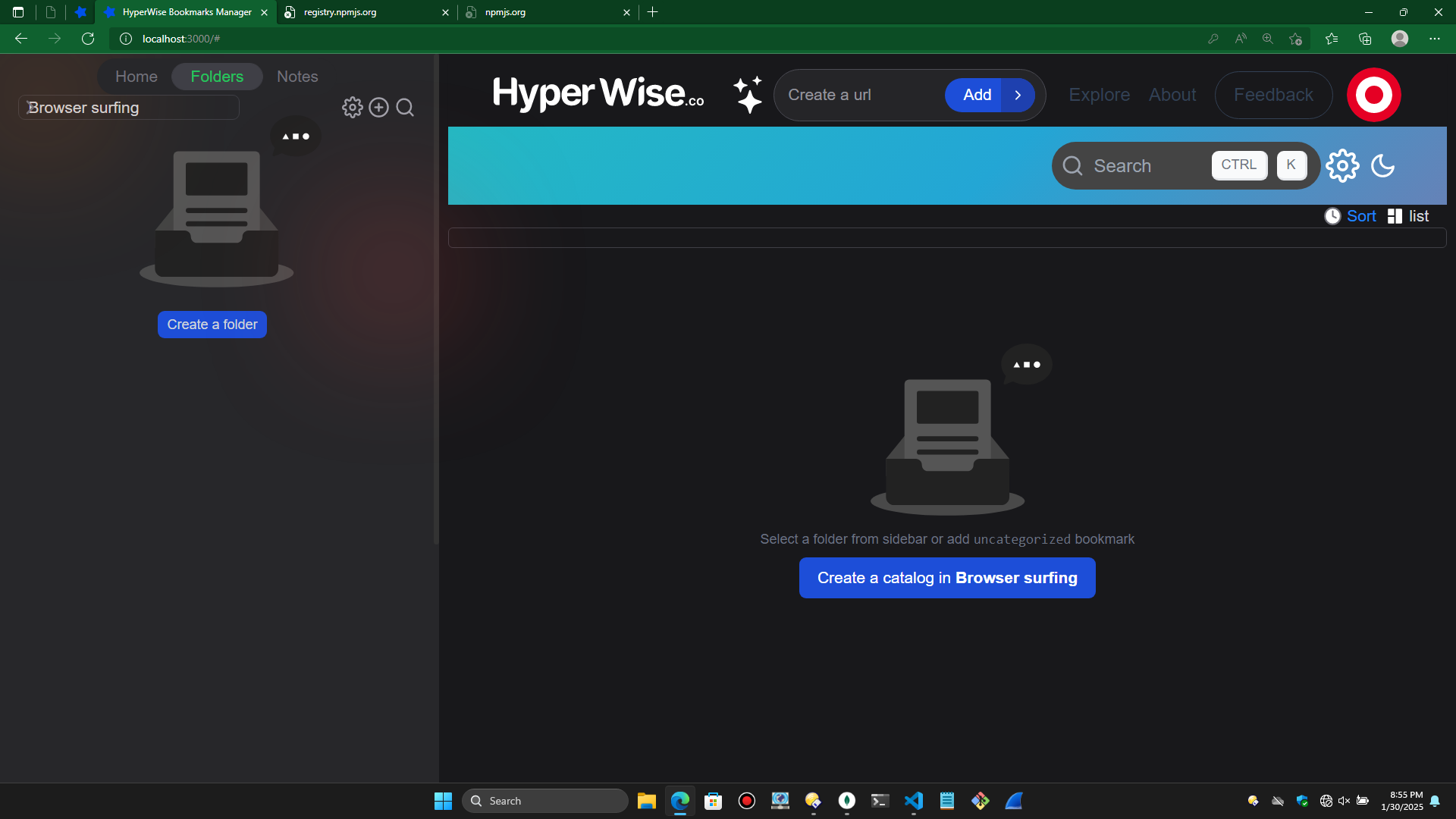Switch to npmjs.org browser tab

[x=548, y=12]
